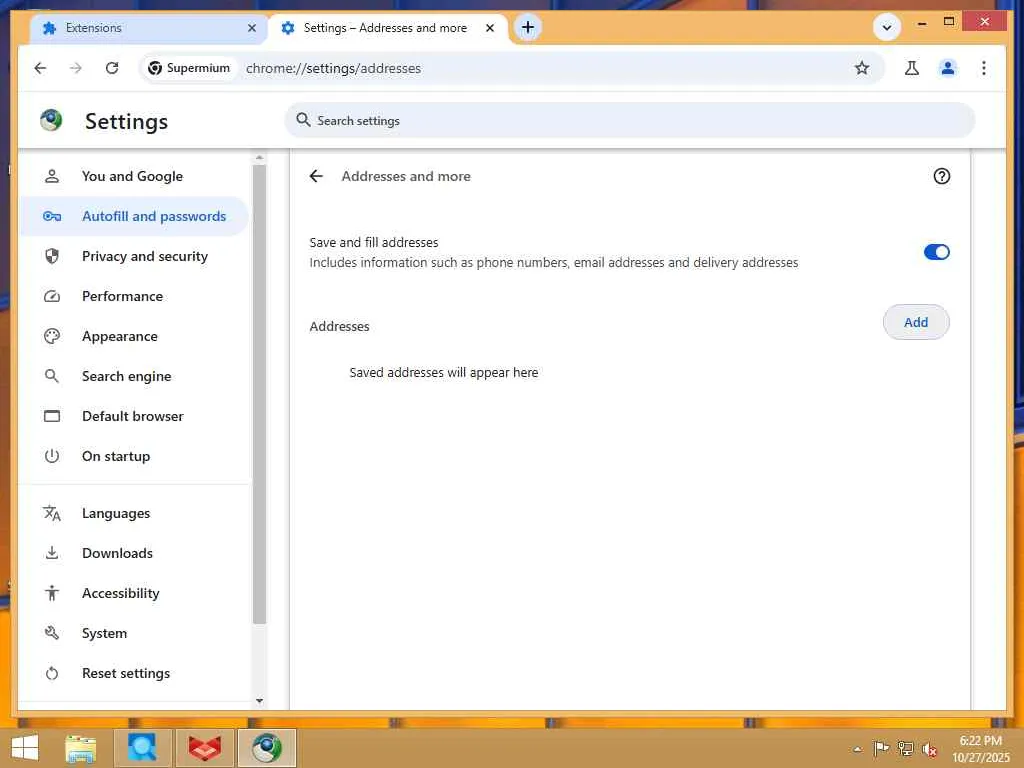Click the Supermium taskbar icon
Viewport: 1024px width, 768px height.
click(266, 748)
